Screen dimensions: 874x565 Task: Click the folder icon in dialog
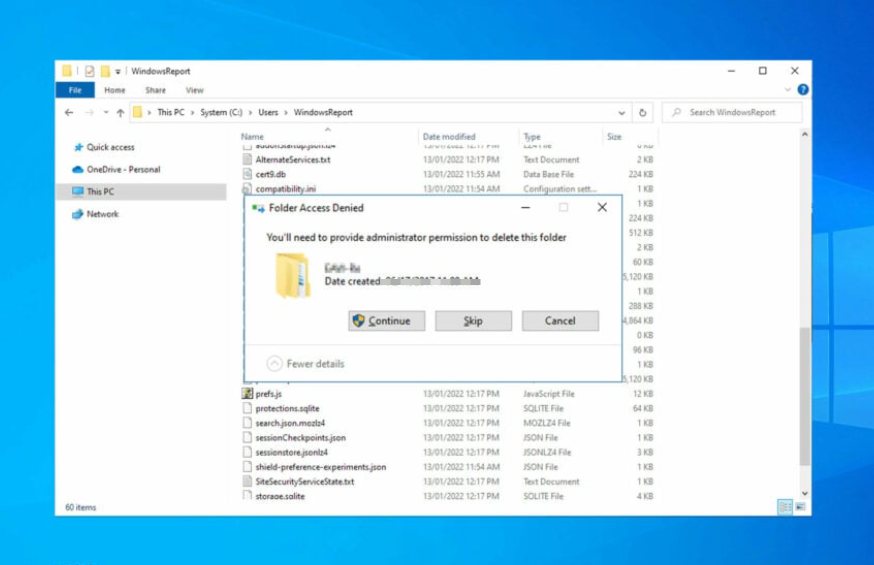293,275
